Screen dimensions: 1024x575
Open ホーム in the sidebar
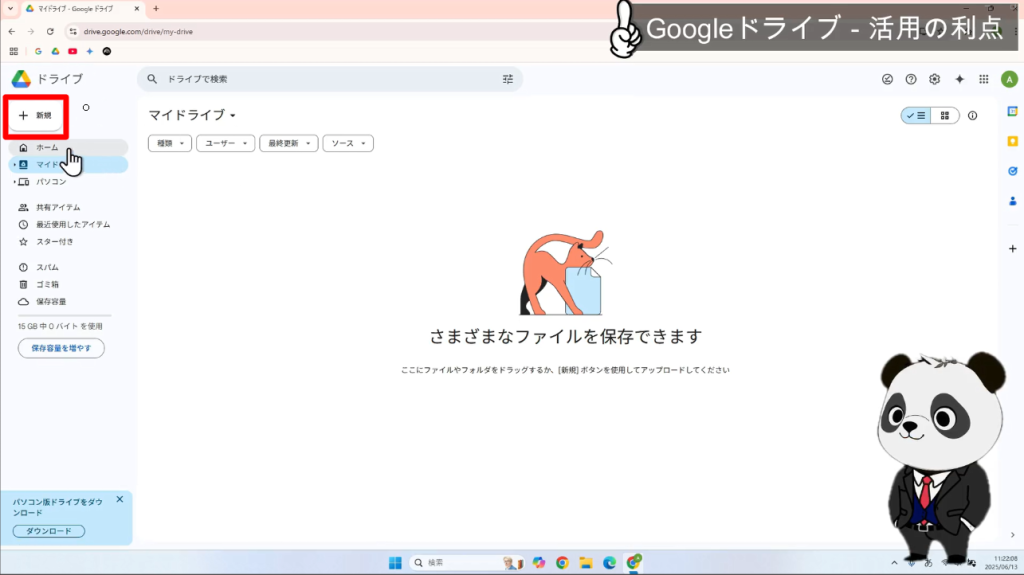click(69, 148)
